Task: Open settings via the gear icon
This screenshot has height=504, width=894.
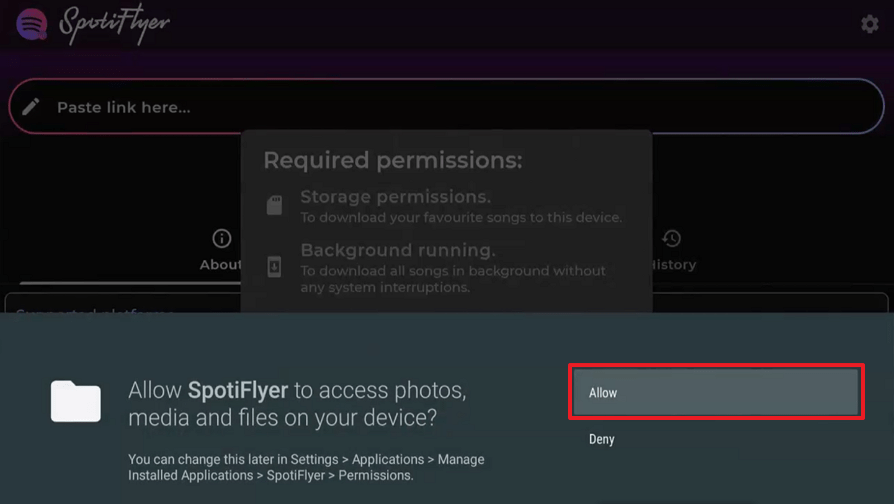Action: click(869, 24)
